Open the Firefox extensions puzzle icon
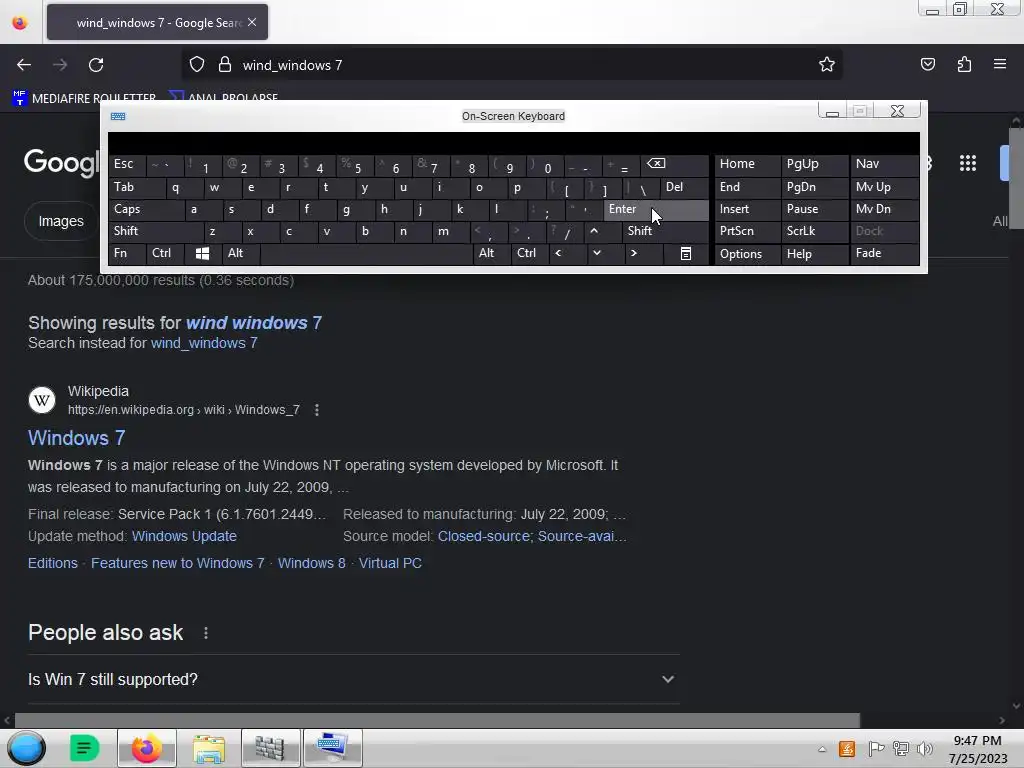1024x768 pixels. 964,65
